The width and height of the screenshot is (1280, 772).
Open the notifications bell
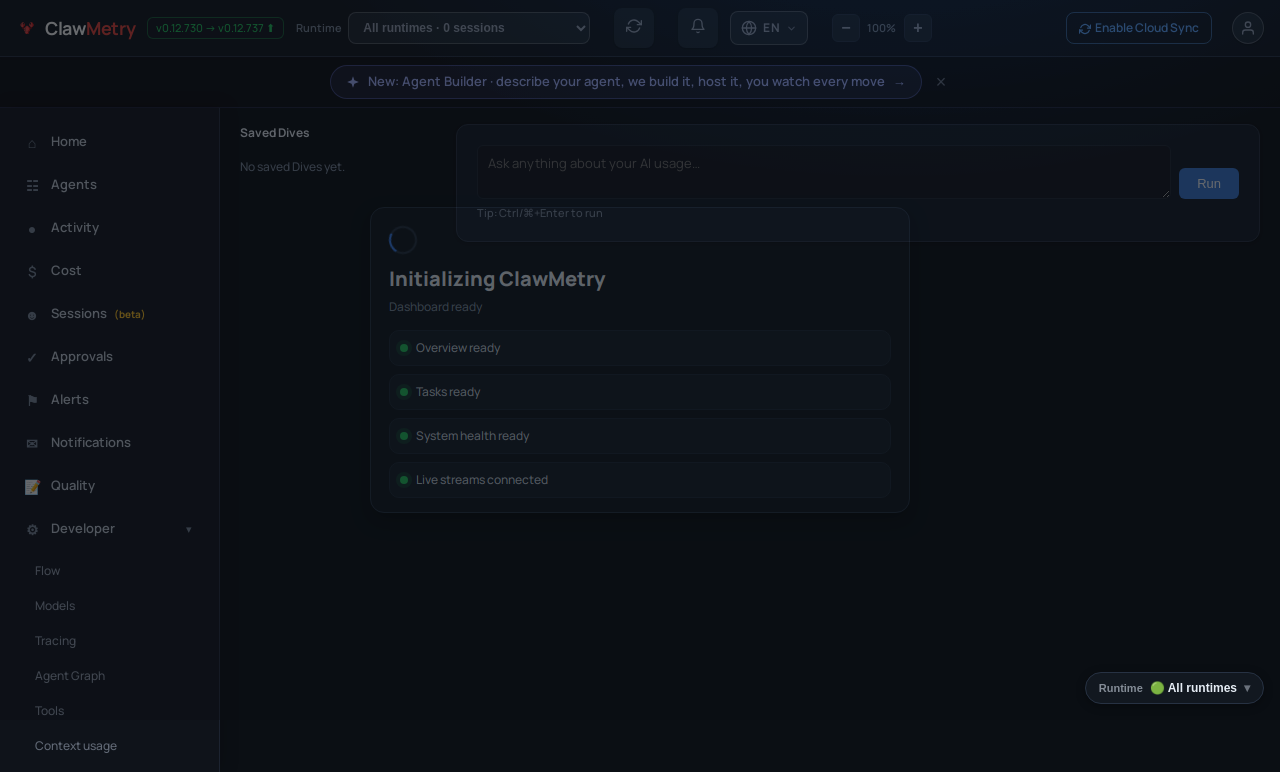698,27
